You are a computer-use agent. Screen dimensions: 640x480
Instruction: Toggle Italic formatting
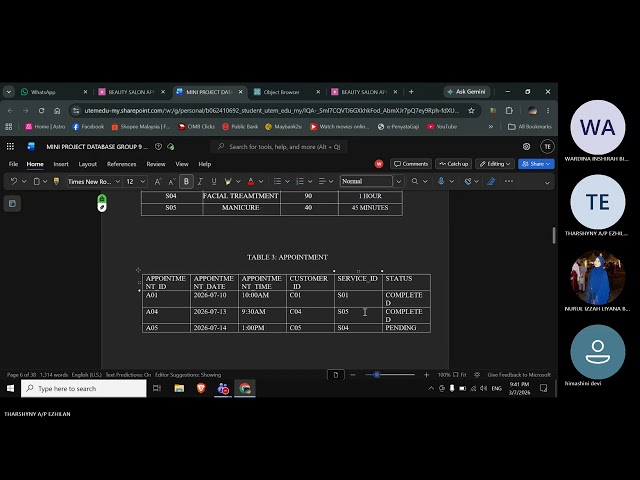click(200, 181)
